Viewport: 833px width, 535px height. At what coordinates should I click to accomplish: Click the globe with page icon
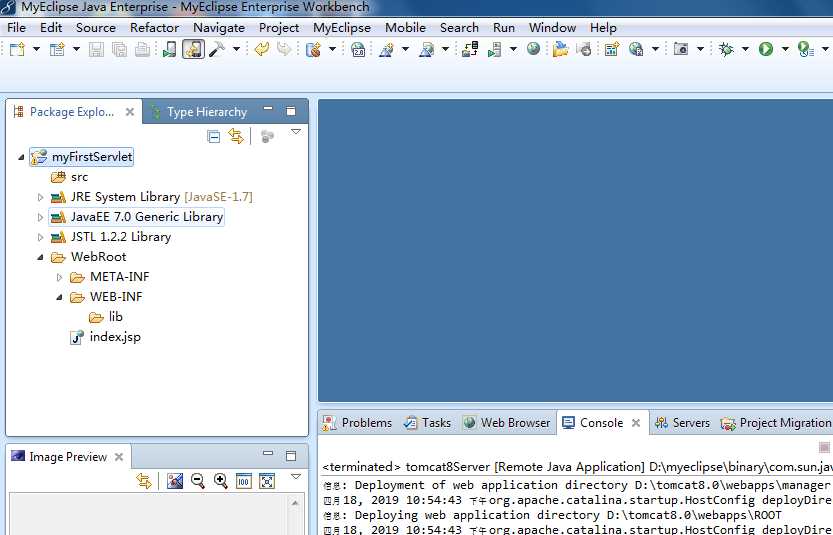(636, 49)
